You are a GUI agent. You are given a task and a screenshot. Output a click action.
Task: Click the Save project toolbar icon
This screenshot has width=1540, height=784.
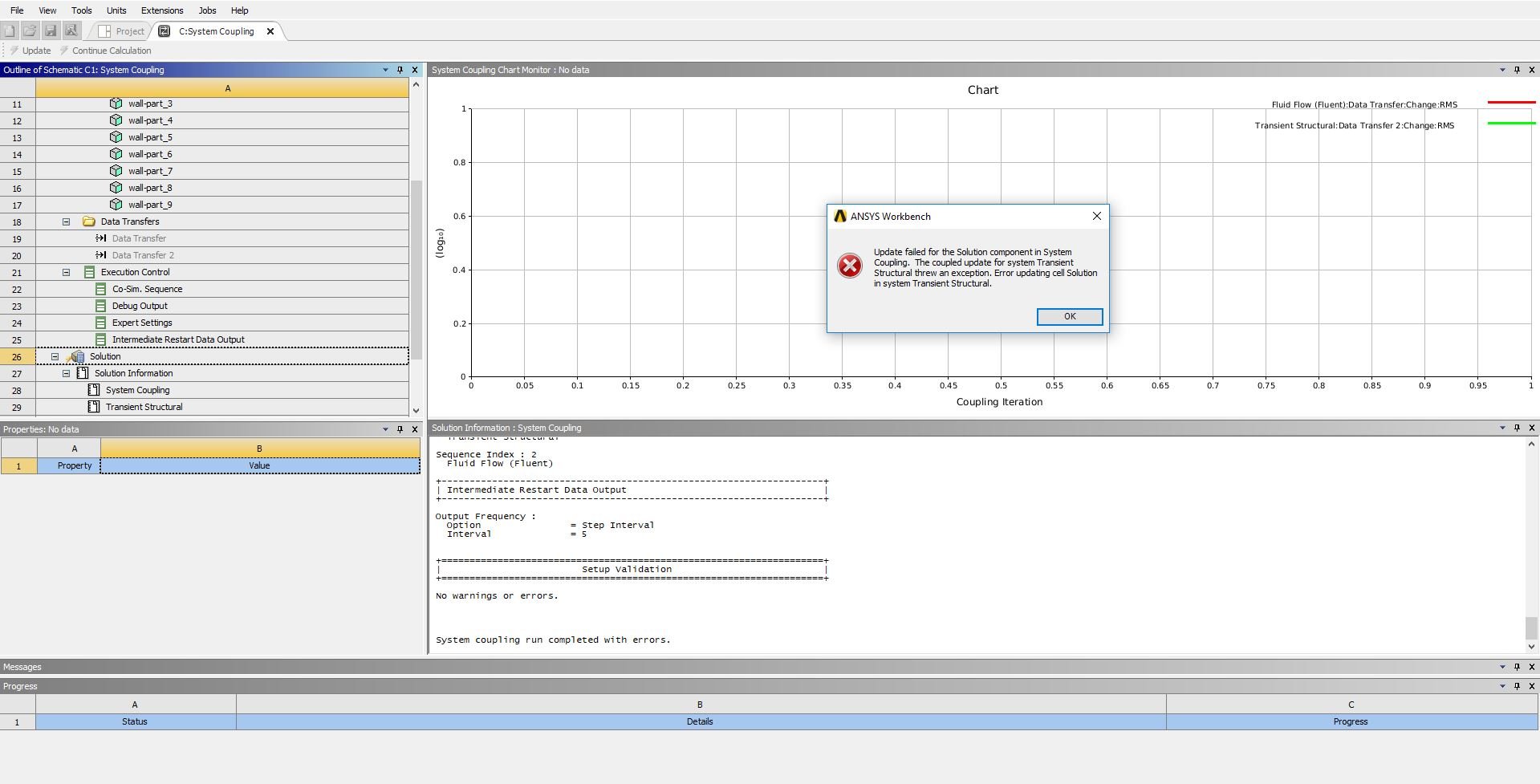tap(51, 30)
